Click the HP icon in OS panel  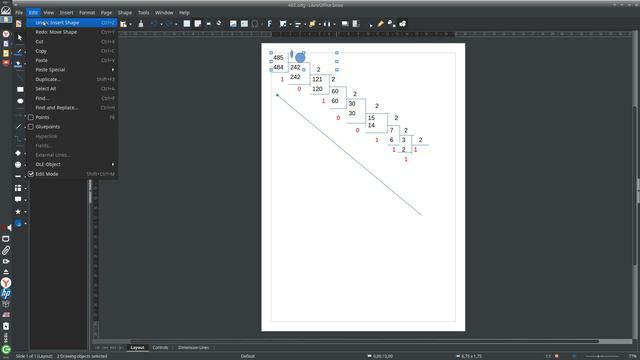pos(6,293)
